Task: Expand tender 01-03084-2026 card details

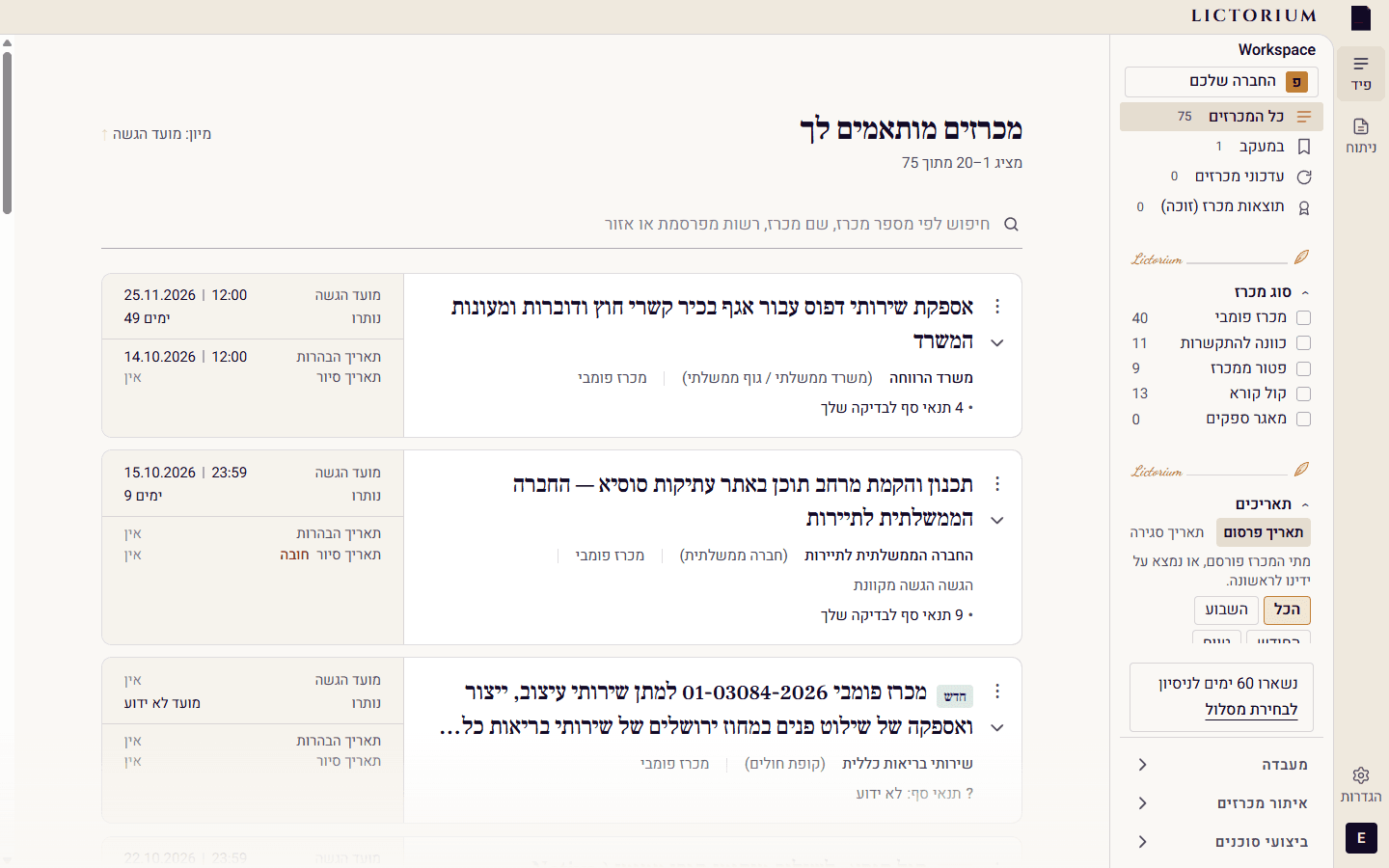Action: 997,727
